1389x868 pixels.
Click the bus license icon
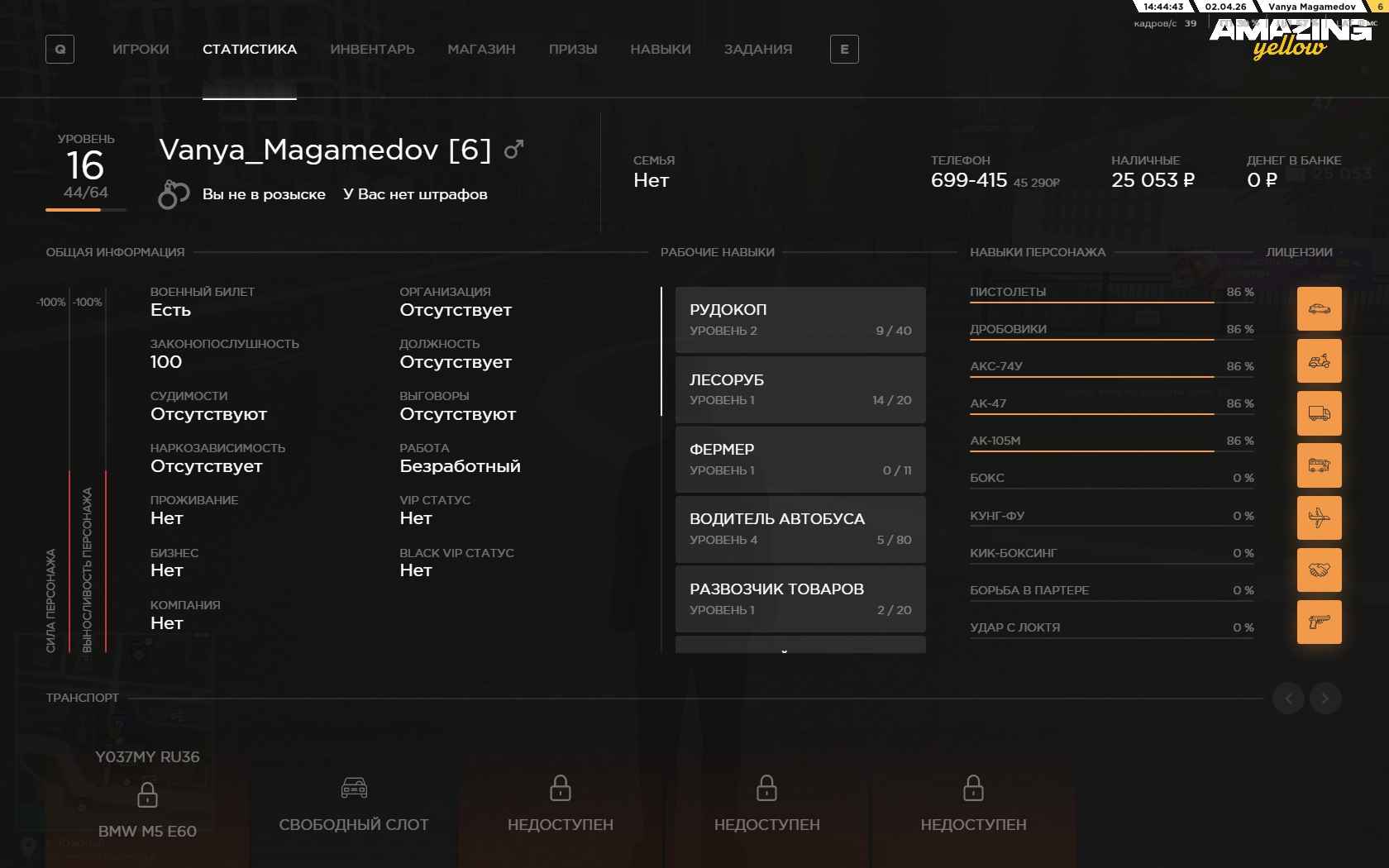click(x=1319, y=465)
